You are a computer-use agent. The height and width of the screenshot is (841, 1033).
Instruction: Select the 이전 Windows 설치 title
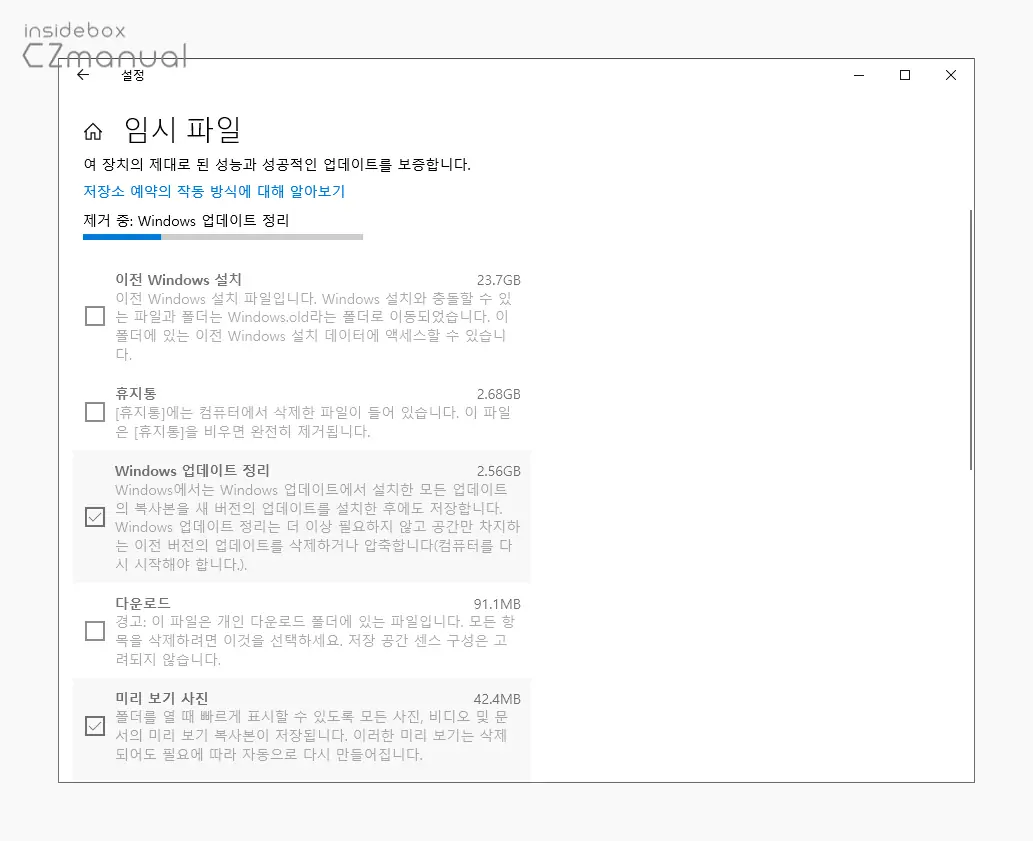click(179, 280)
